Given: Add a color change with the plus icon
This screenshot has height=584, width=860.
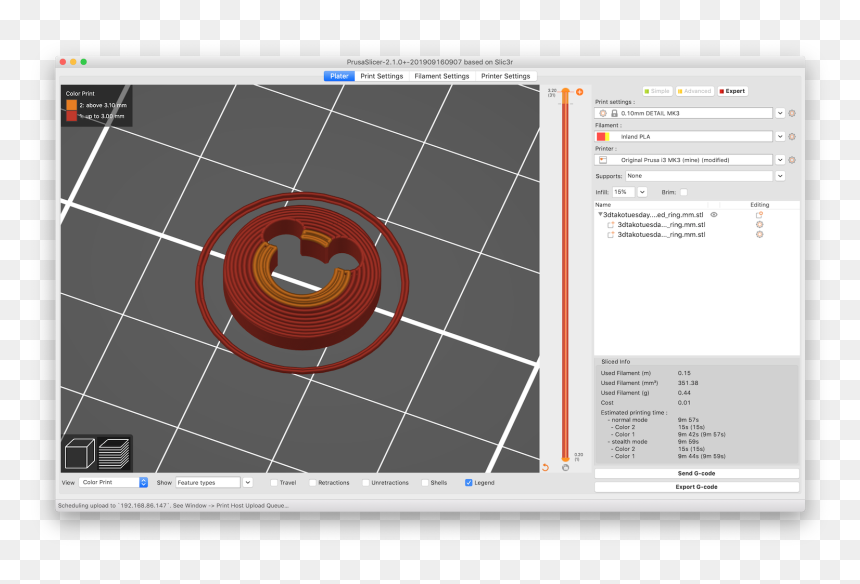Looking at the screenshot, I should click(579, 92).
